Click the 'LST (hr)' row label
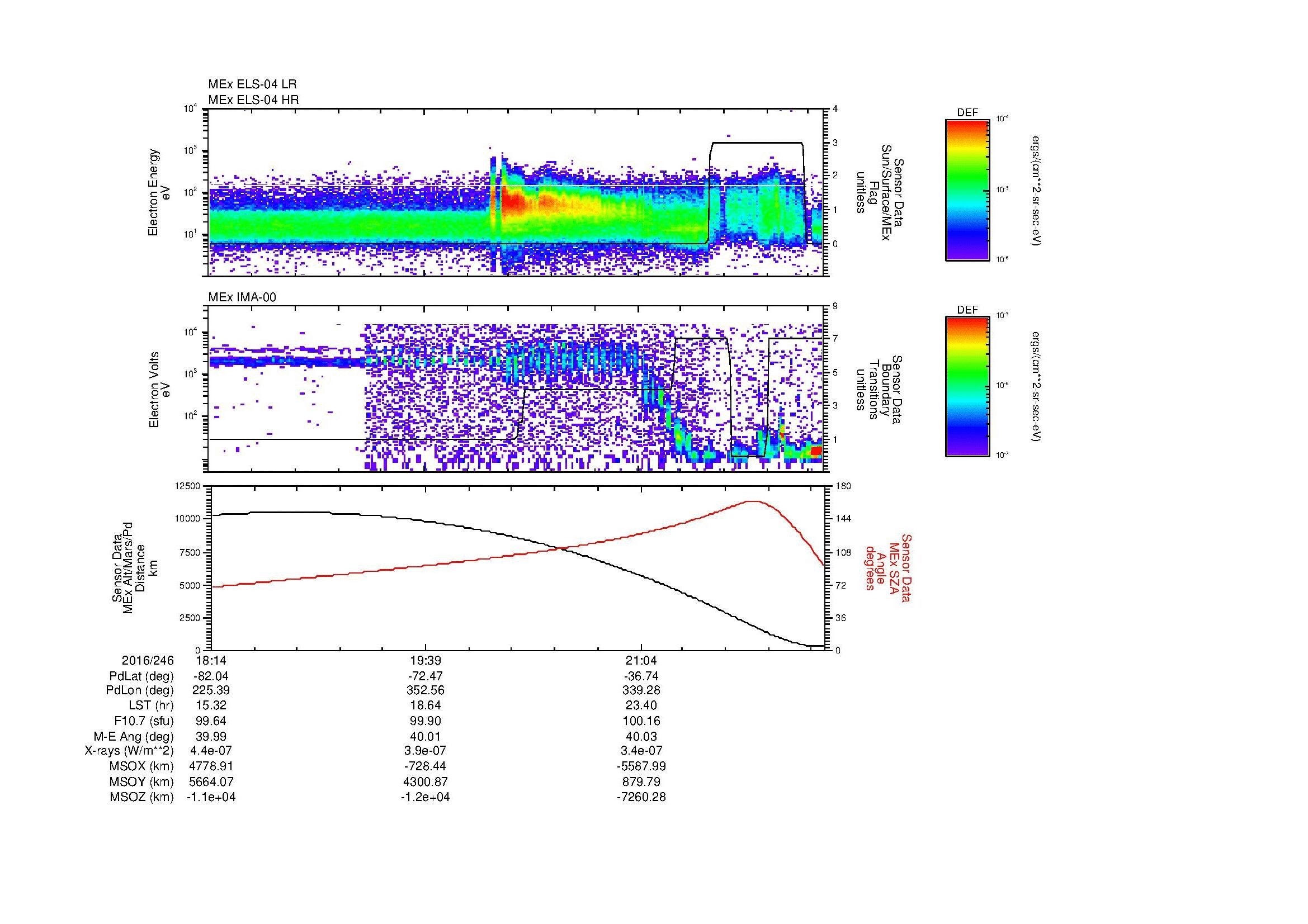The height and width of the screenshot is (924, 1308). 151,705
